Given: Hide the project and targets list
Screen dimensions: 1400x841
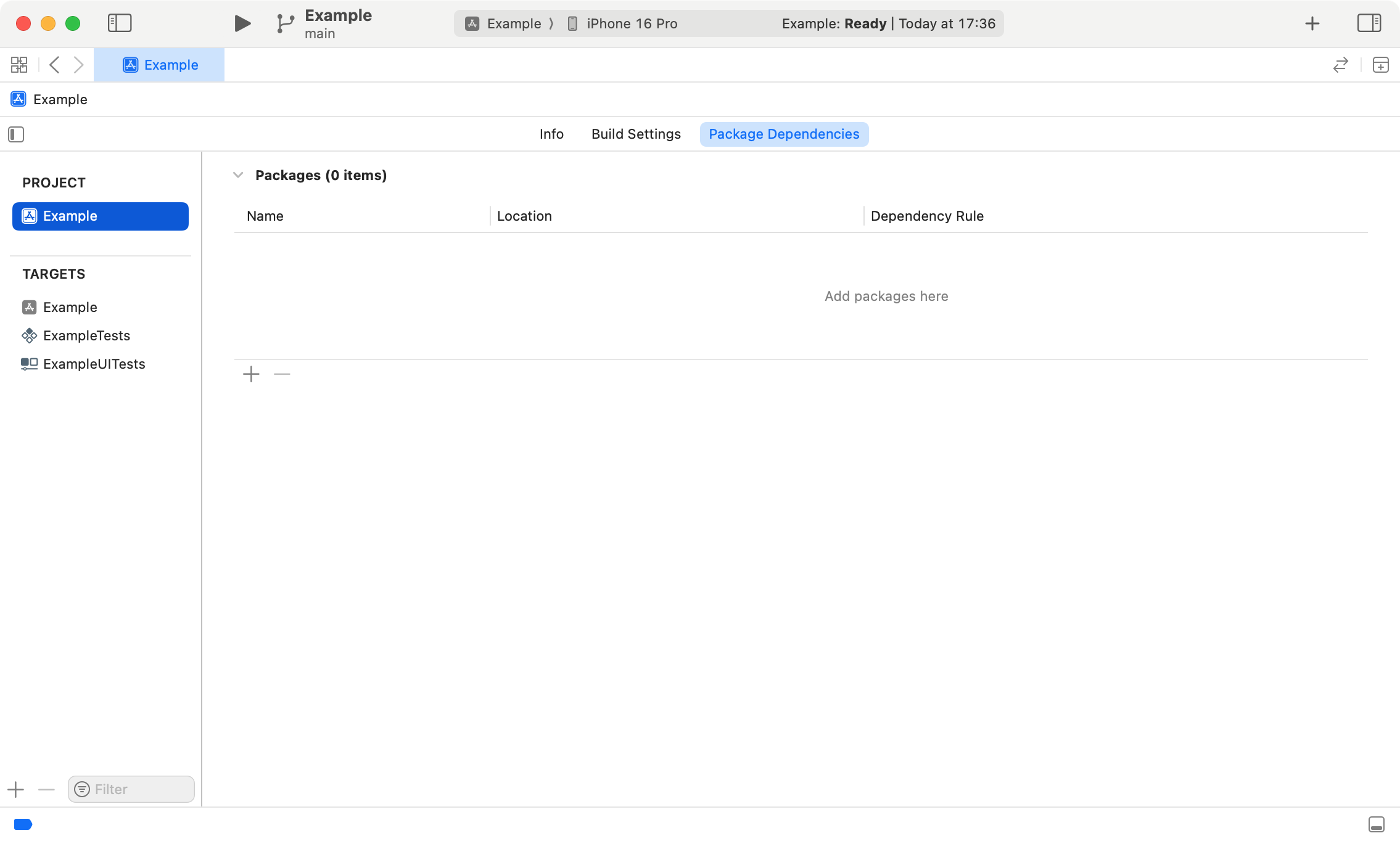Looking at the screenshot, I should click(16, 134).
